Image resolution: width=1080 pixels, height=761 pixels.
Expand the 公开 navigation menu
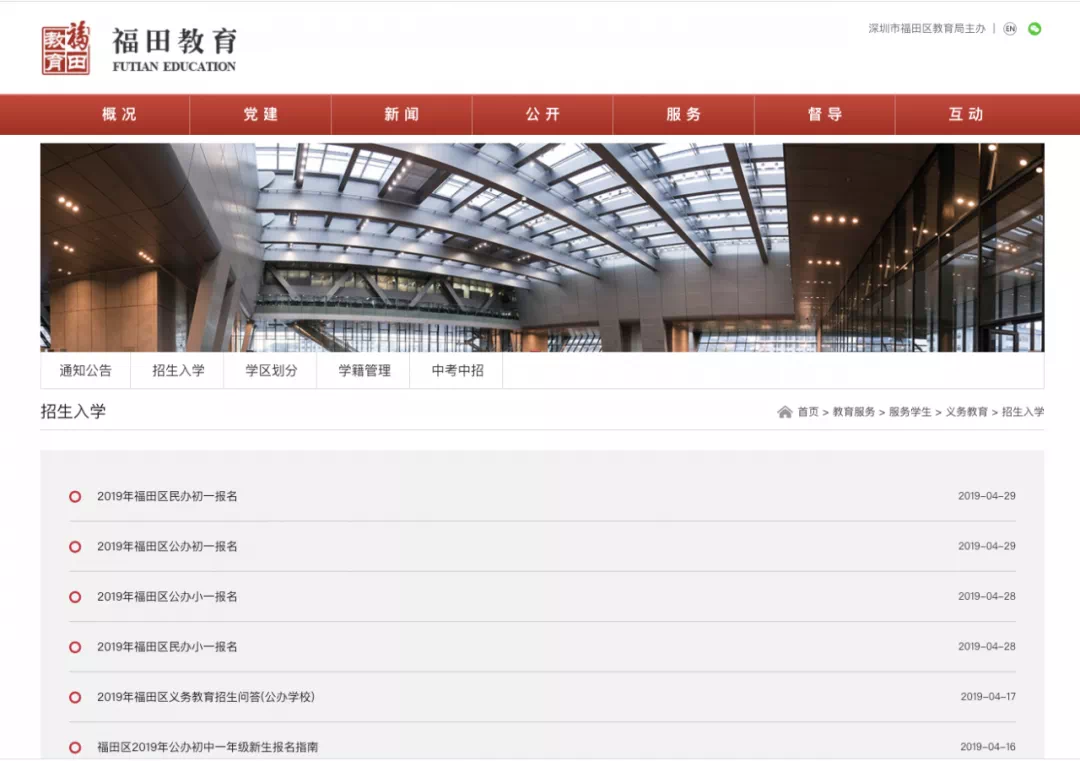coord(542,115)
